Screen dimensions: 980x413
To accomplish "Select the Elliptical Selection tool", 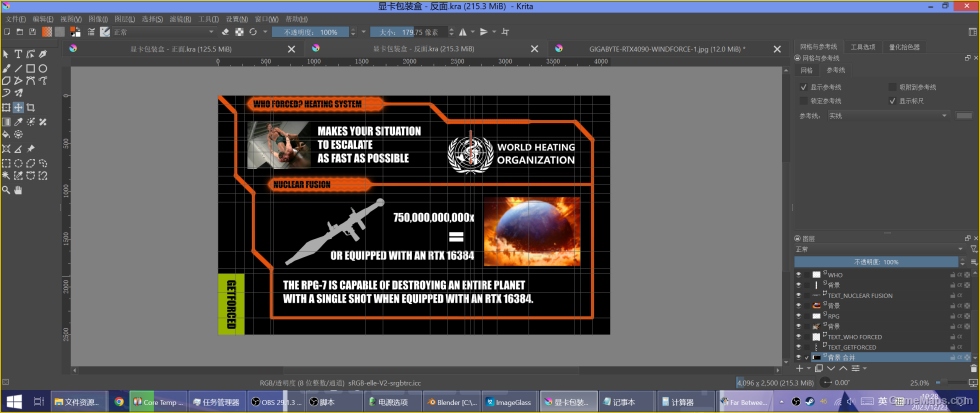I will 18,163.
